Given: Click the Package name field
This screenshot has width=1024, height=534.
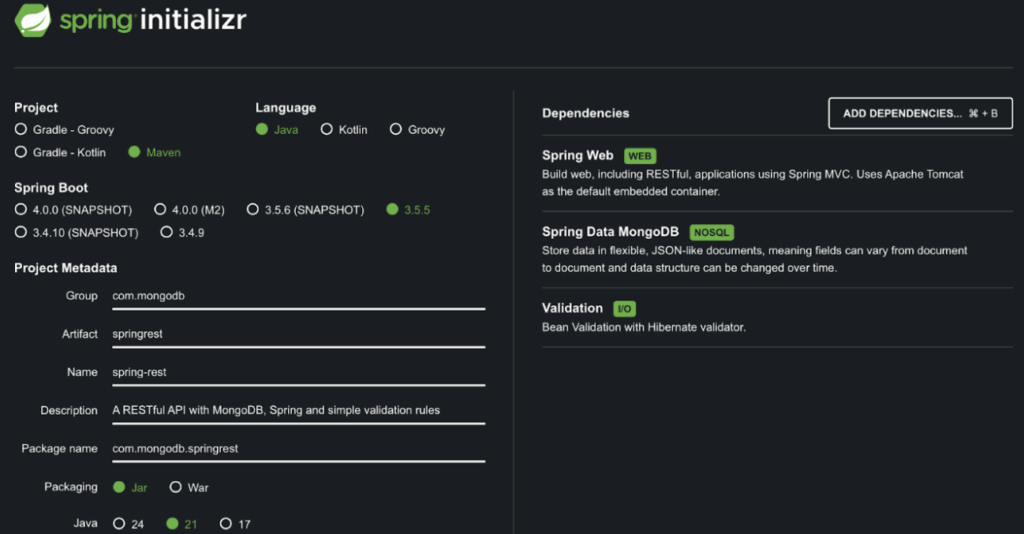Looking at the screenshot, I should pos(298,449).
